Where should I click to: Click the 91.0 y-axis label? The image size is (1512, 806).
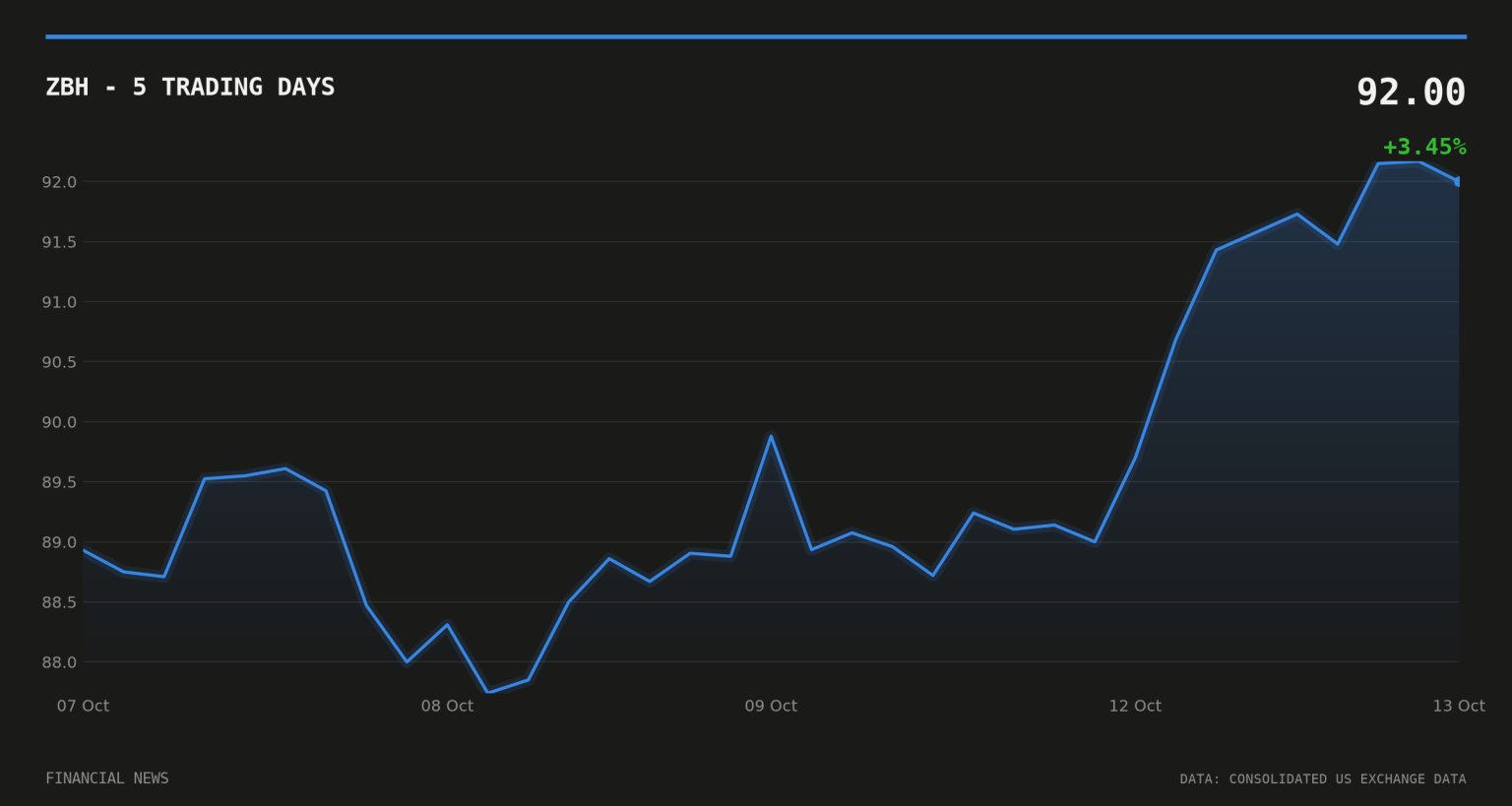(59, 302)
